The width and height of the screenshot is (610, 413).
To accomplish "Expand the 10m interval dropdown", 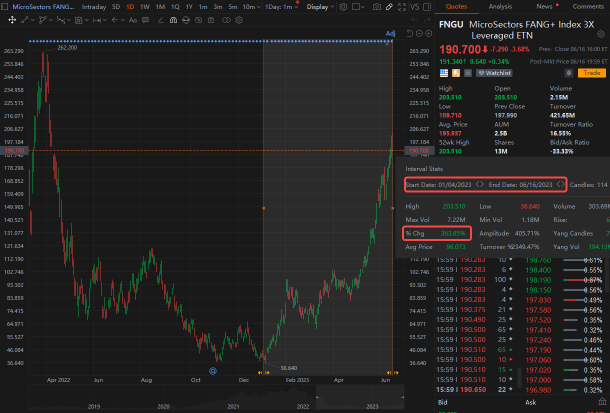I will click(x=251, y=7).
